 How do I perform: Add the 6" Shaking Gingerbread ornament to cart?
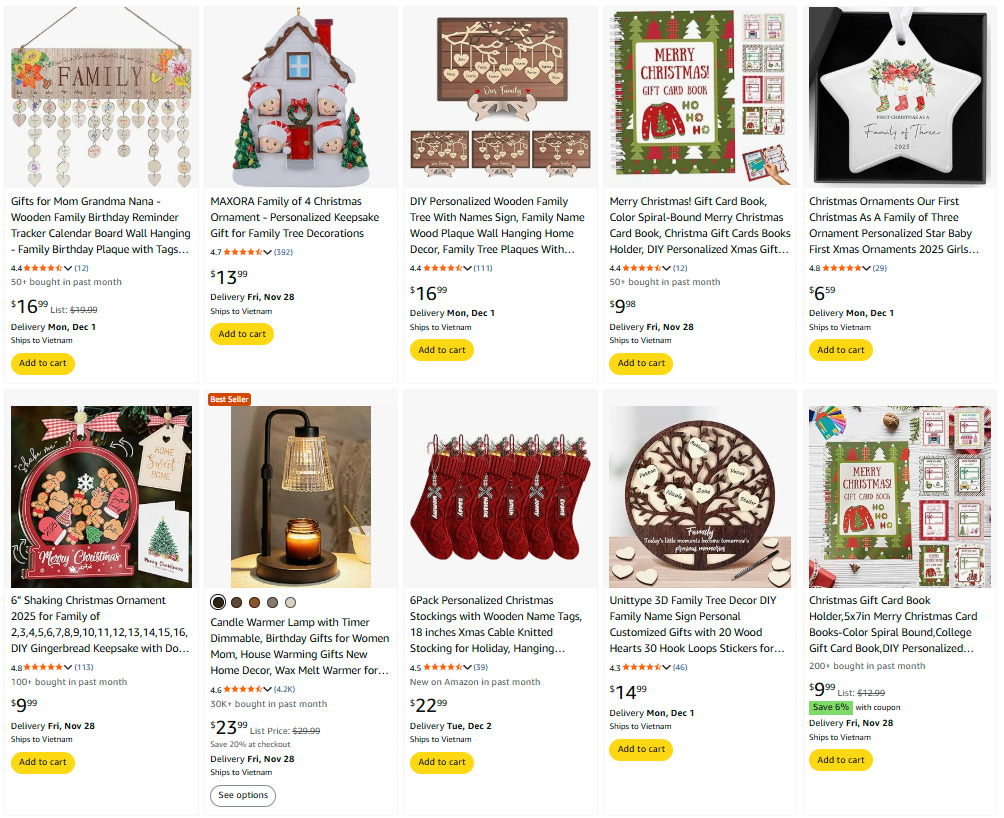[x=42, y=762]
